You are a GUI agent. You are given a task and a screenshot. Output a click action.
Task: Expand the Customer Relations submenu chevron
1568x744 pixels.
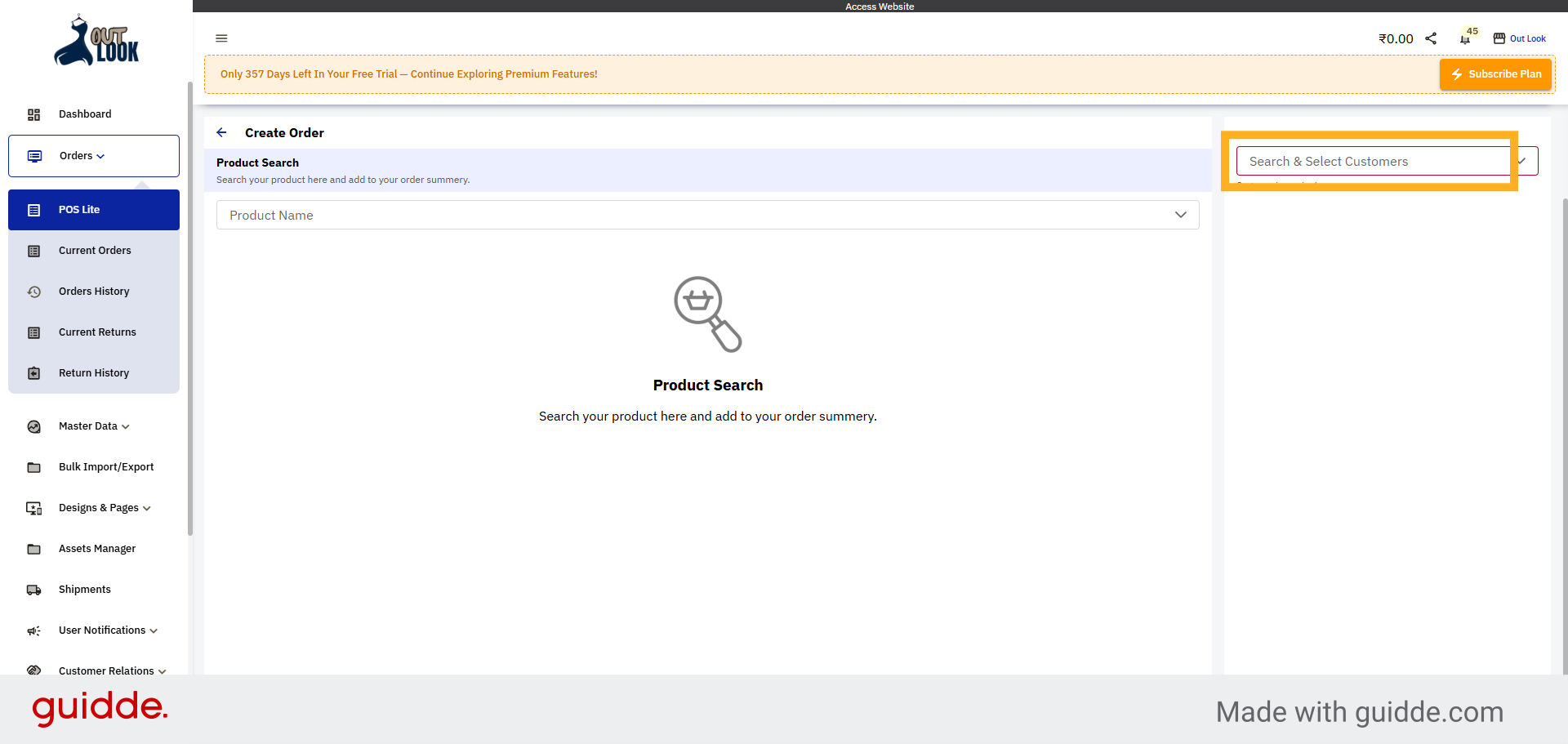[162, 671]
